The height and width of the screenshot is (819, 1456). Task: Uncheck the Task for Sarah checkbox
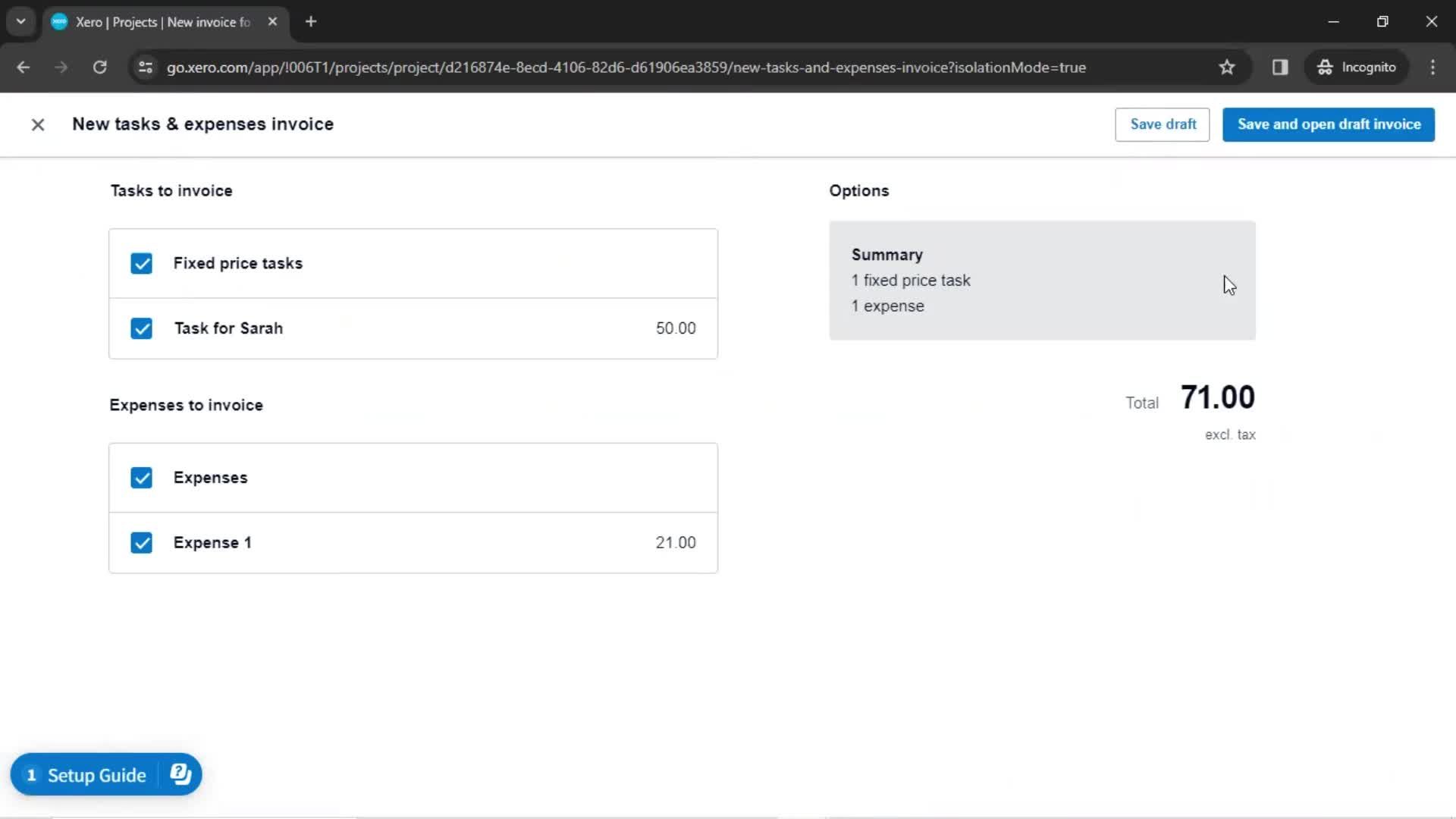pos(141,328)
